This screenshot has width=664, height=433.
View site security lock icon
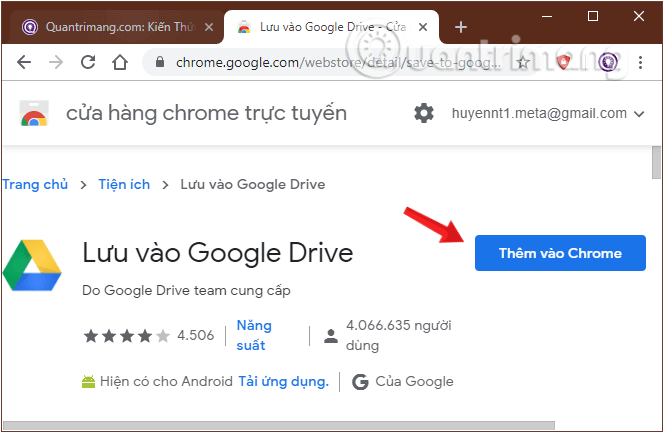coord(160,62)
